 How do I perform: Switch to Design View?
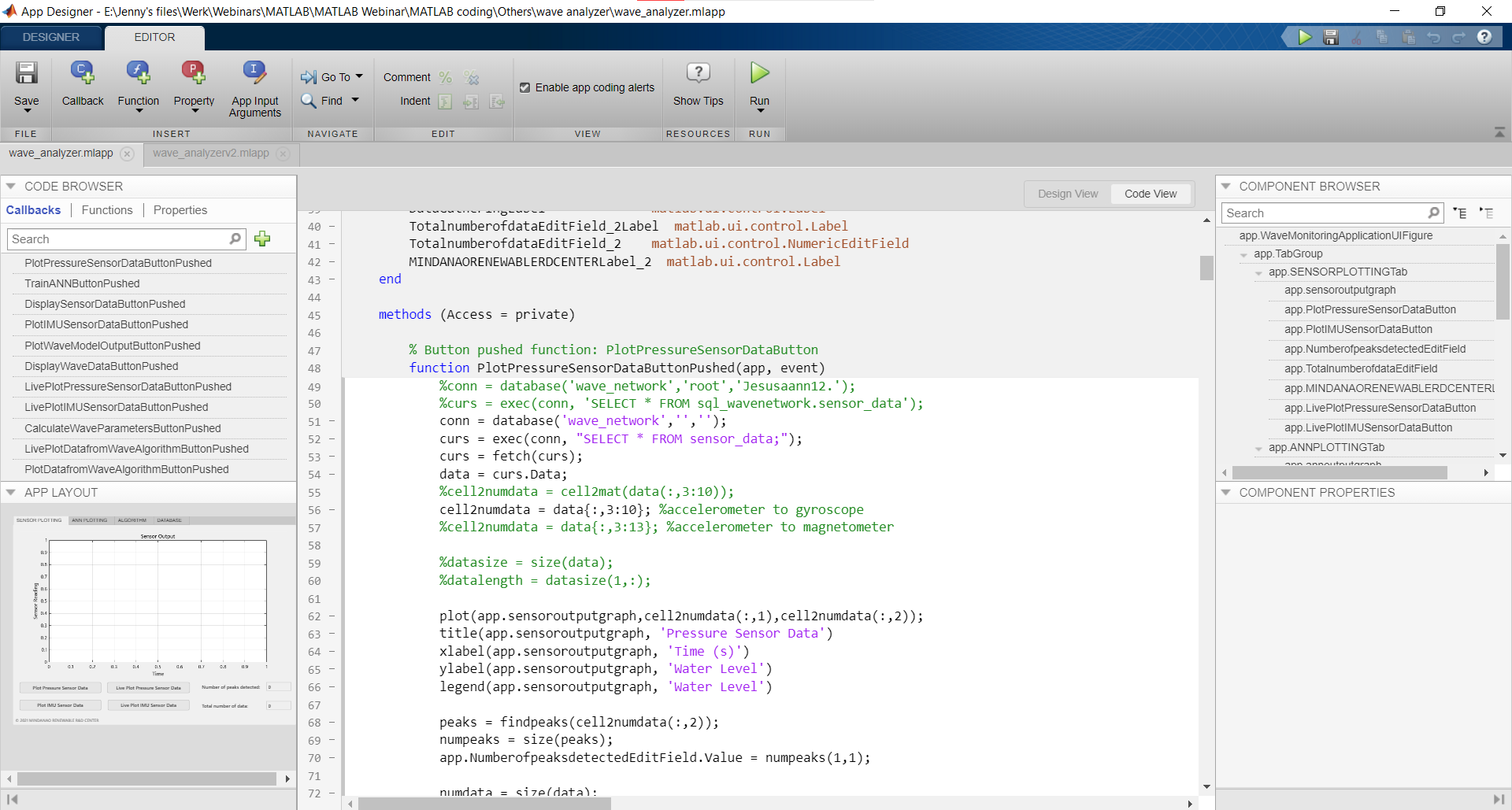pos(1066,194)
